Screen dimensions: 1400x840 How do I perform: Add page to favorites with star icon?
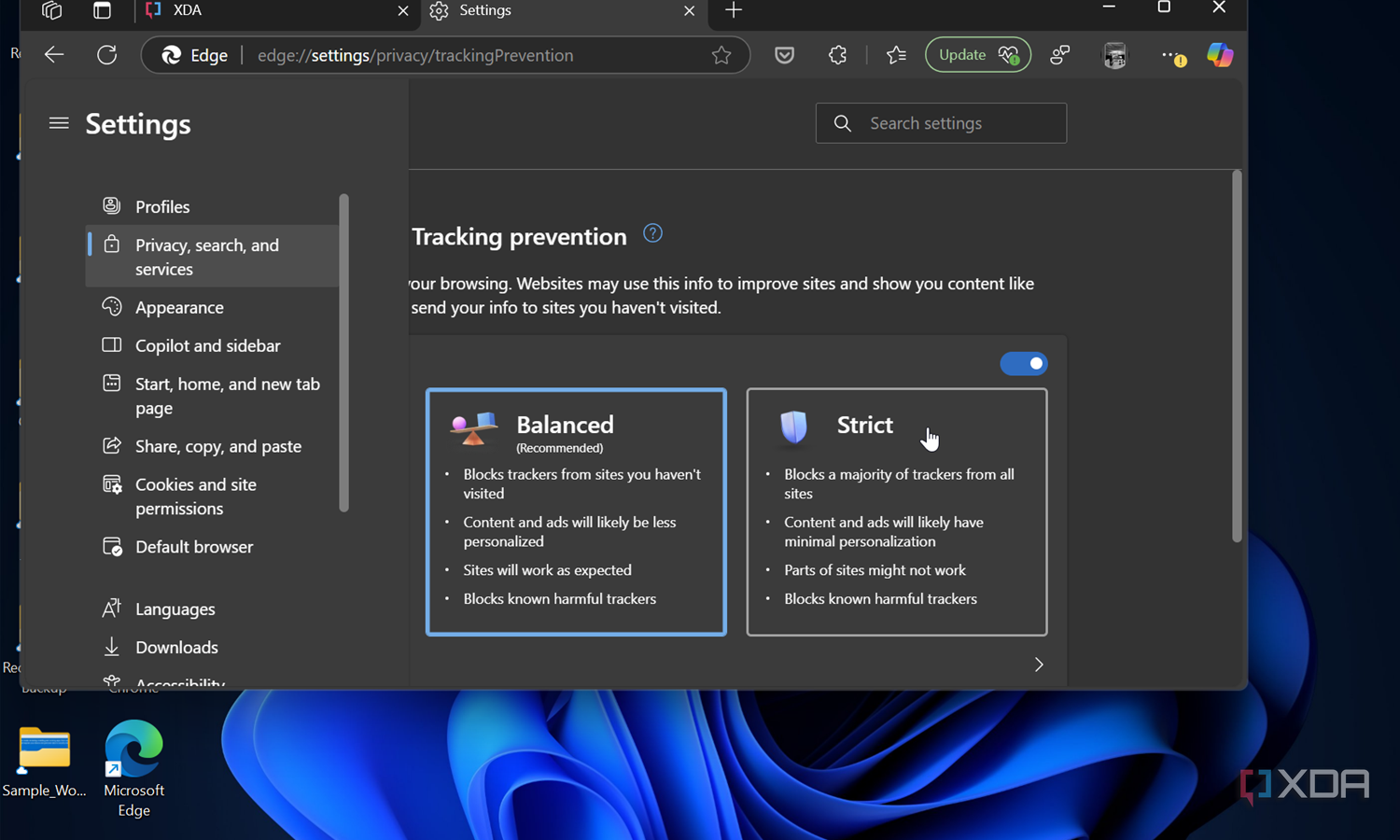pos(721,55)
